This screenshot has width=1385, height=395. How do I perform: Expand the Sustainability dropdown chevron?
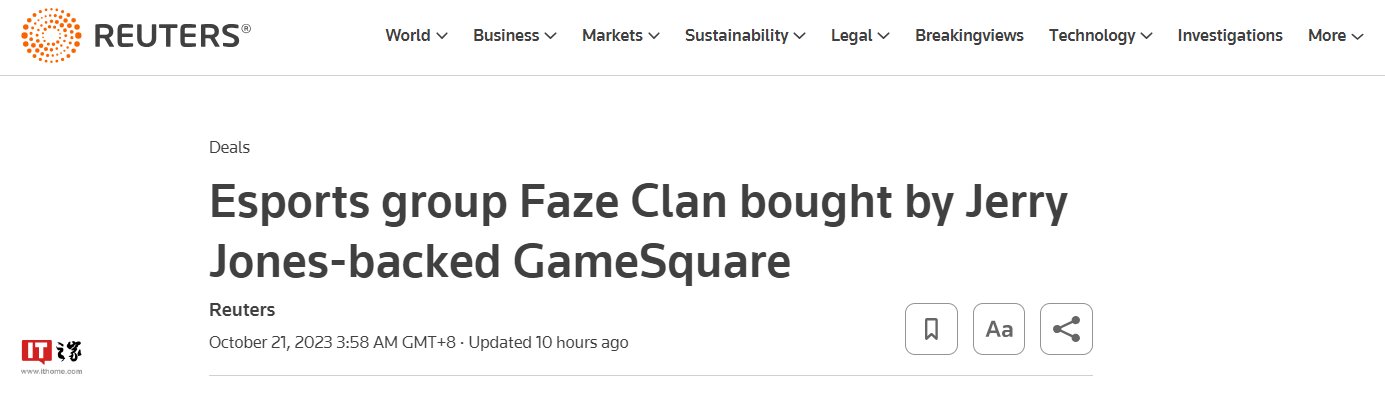coord(800,36)
